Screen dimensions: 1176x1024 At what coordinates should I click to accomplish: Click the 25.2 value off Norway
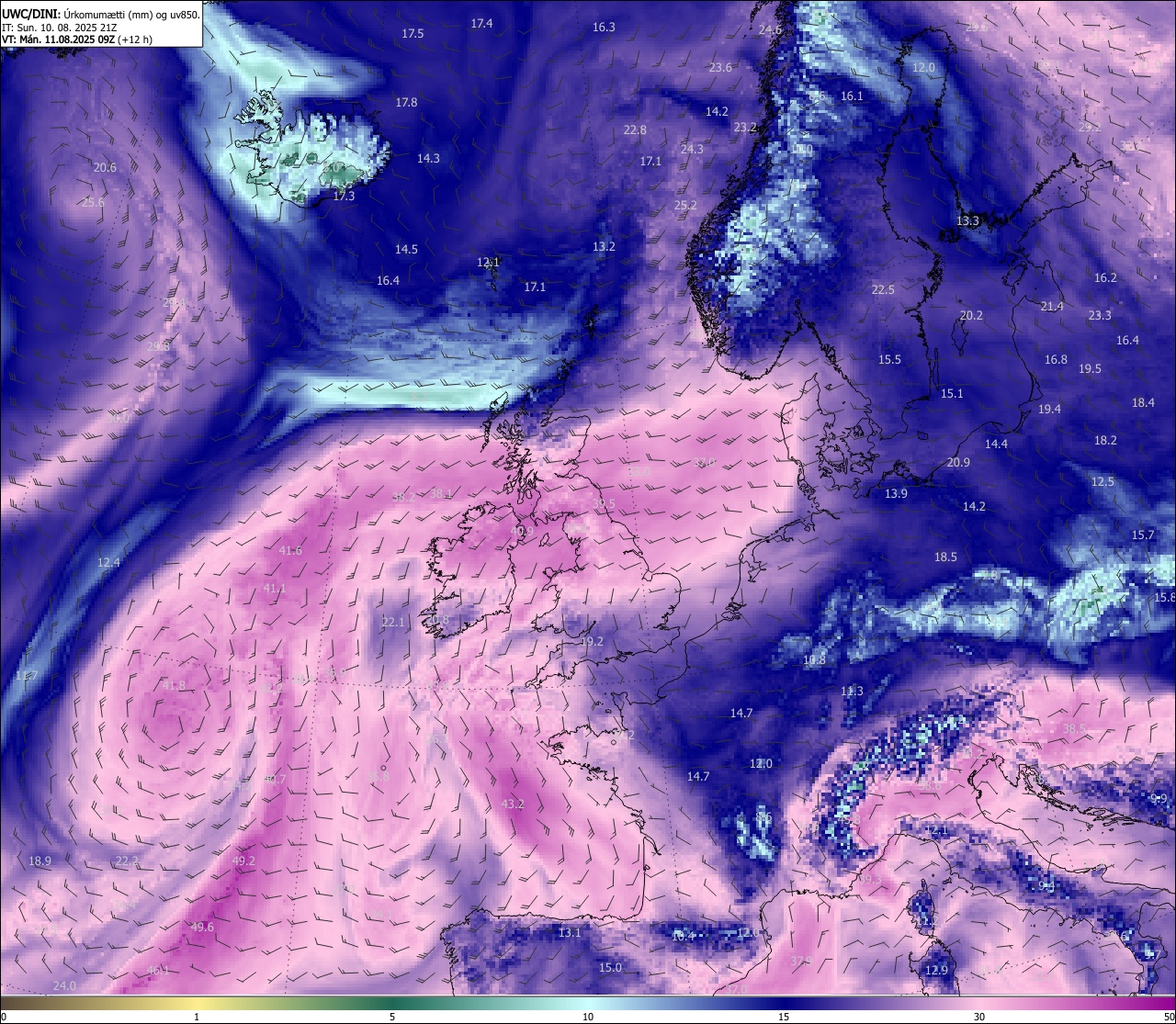685,206
